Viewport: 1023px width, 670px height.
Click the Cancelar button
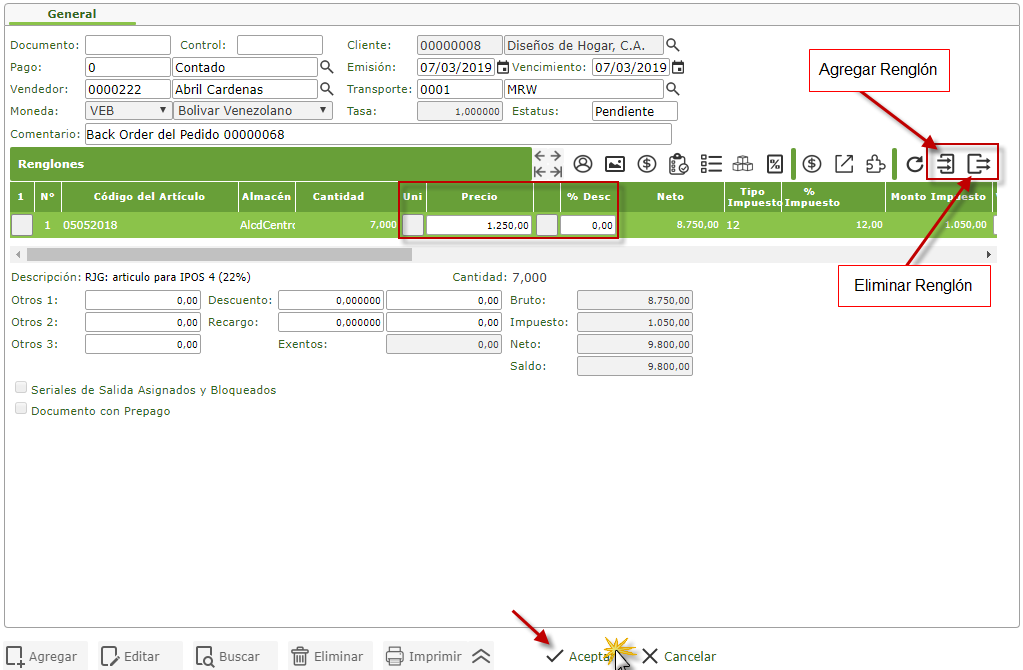(679, 657)
